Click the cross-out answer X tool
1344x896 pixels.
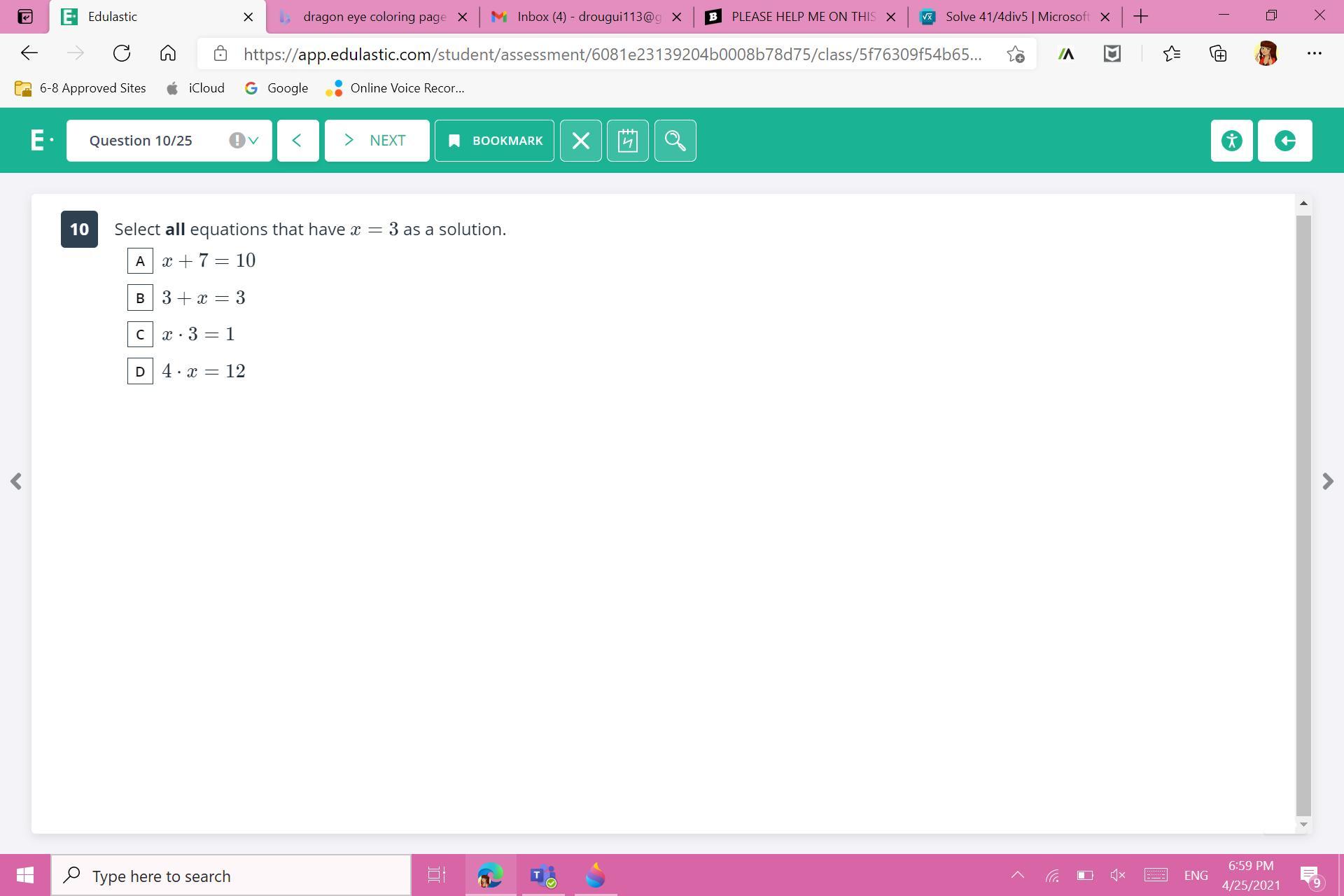(580, 141)
